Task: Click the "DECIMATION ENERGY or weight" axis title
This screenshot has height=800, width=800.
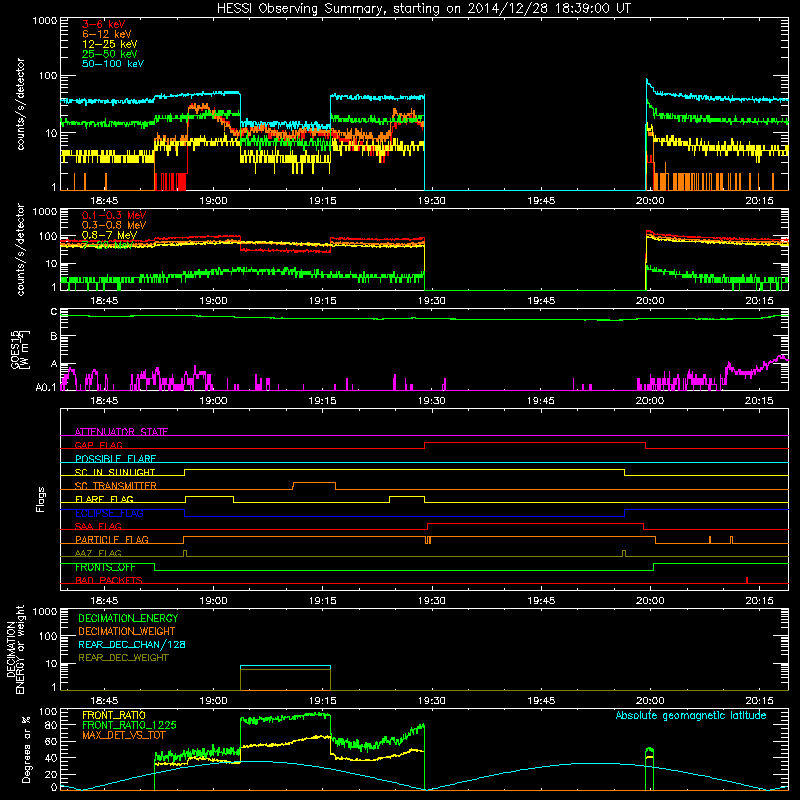Action: click(x=15, y=649)
